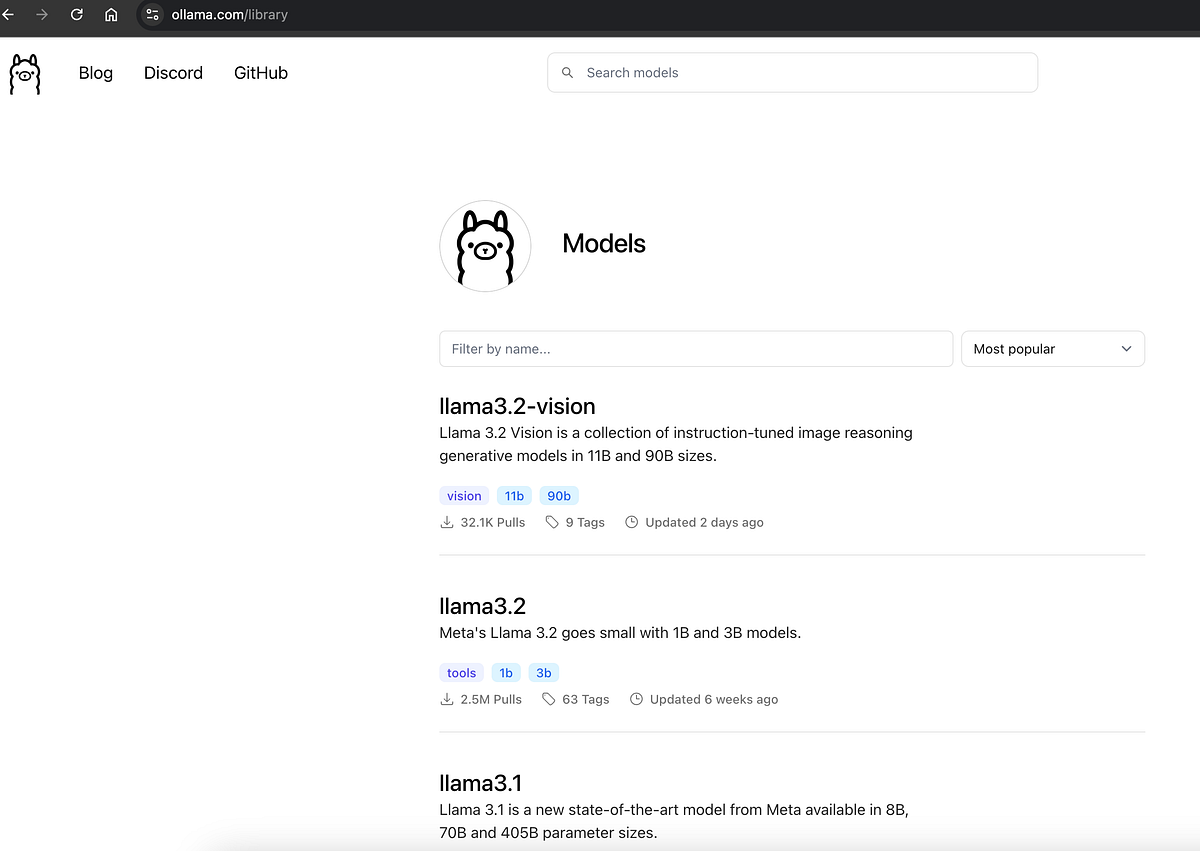Viewport: 1200px width, 851px height.
Task: Open the Discord navigation item
Action: pos(173,72)
